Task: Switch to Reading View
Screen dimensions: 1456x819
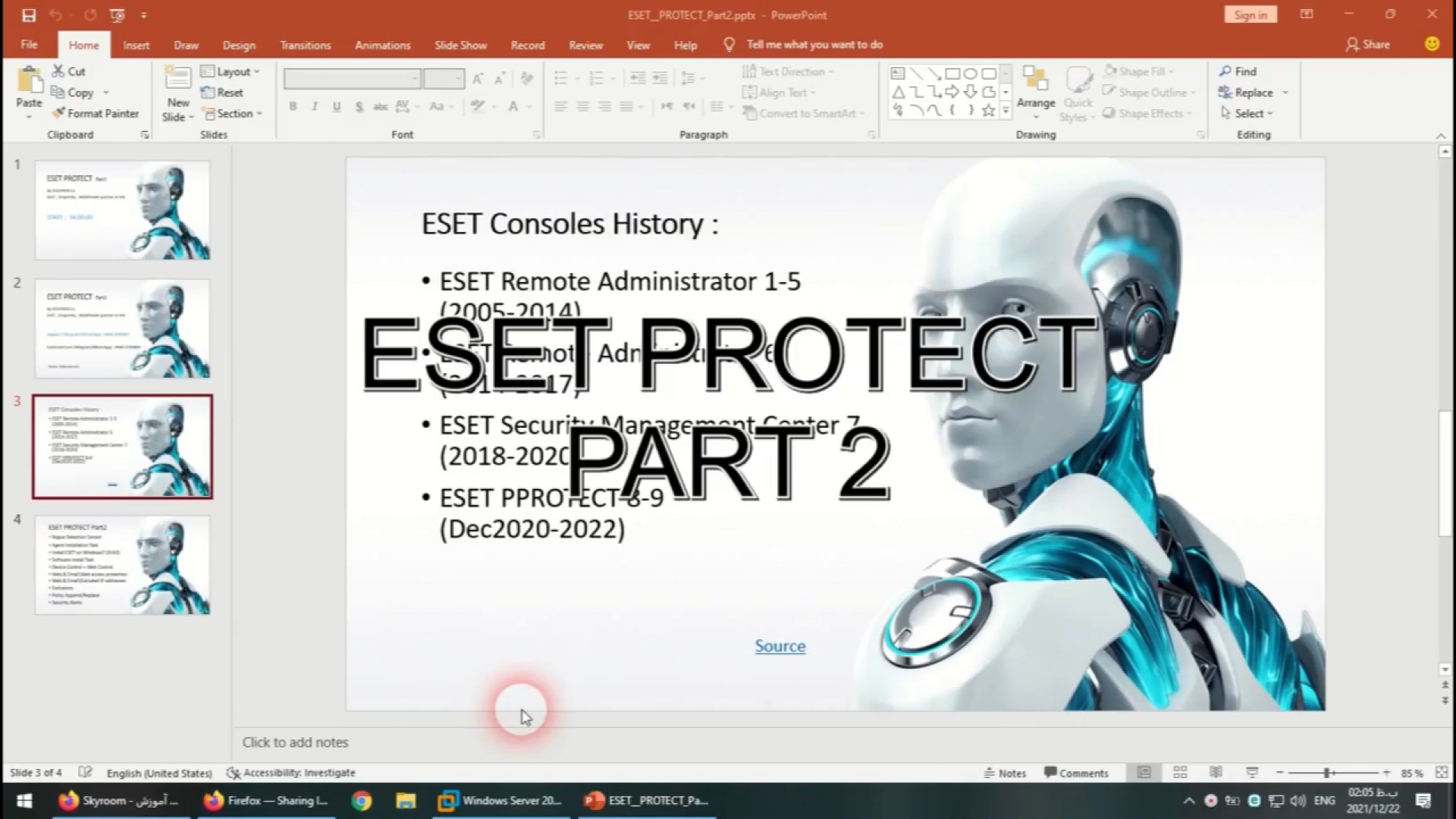Action: pyautogui.click(x=1216, y=773)
